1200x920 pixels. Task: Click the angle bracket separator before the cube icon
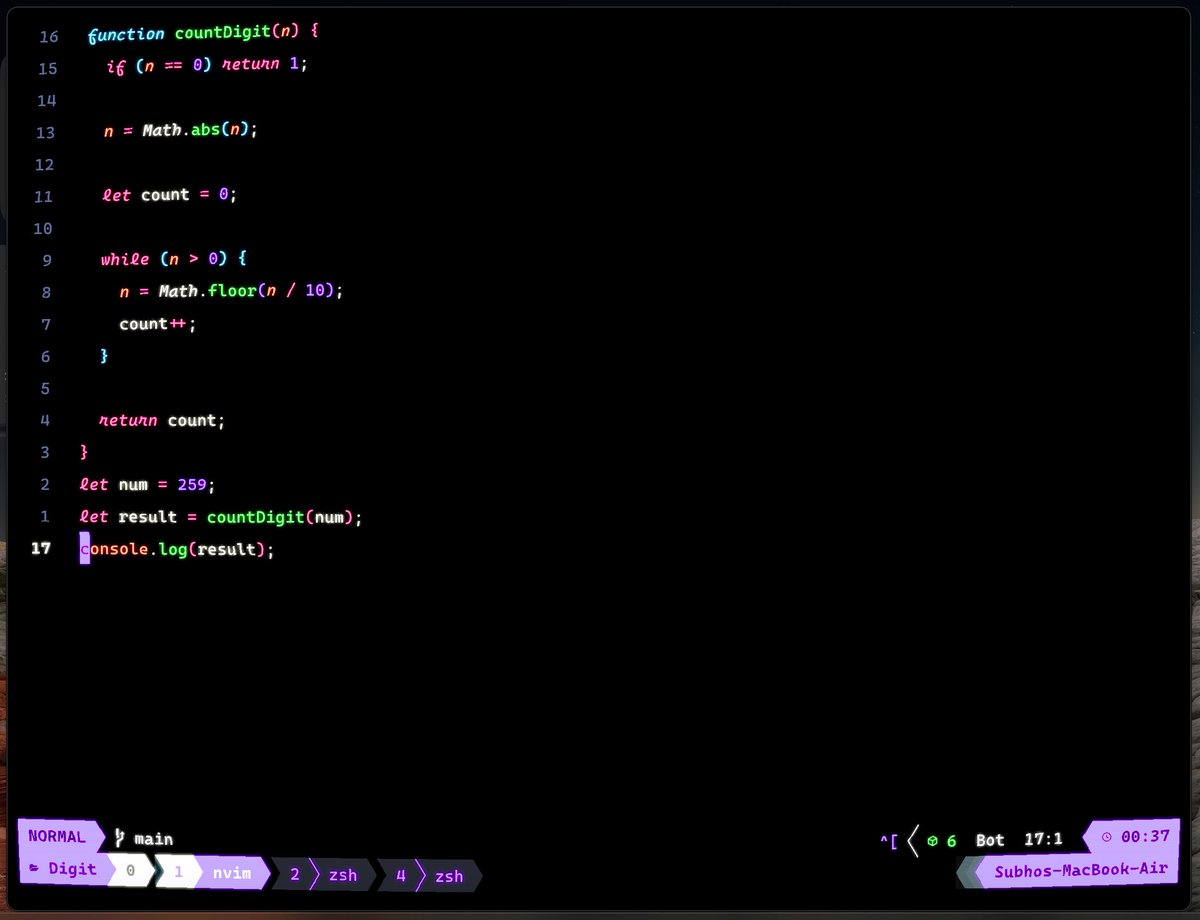(912, 840)
